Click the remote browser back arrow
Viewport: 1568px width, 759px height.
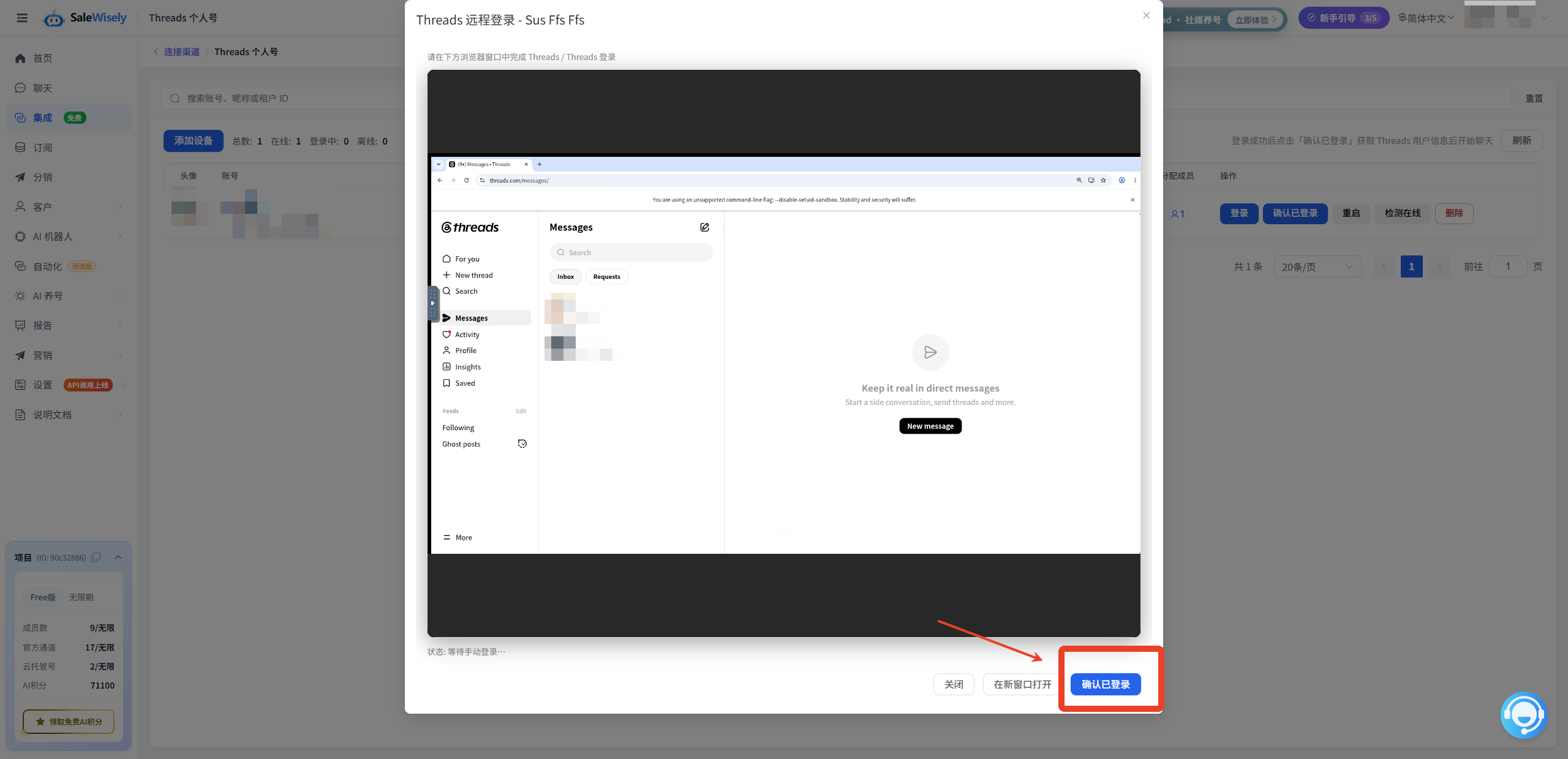(x=440, y=180)
